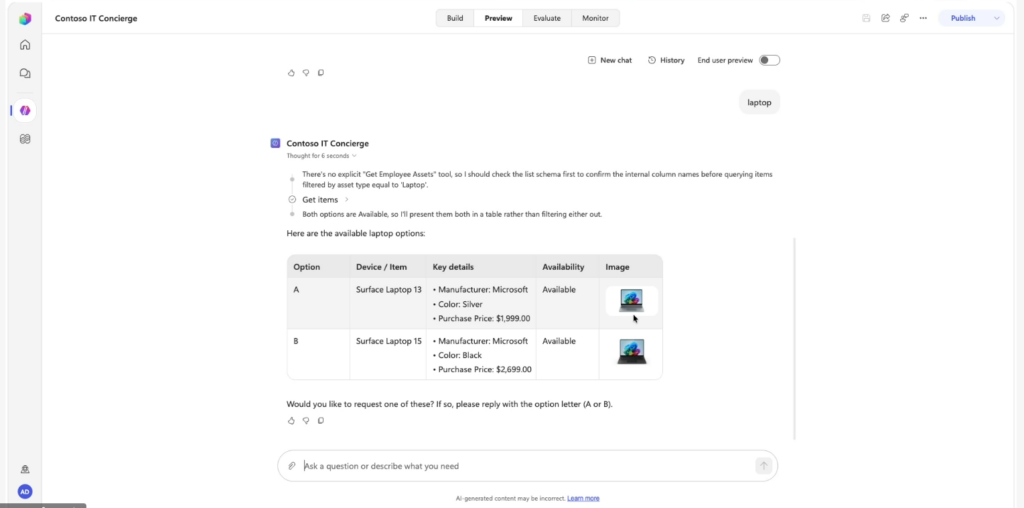
Task: Copy the earlier response at top
Action: [321, 72]
